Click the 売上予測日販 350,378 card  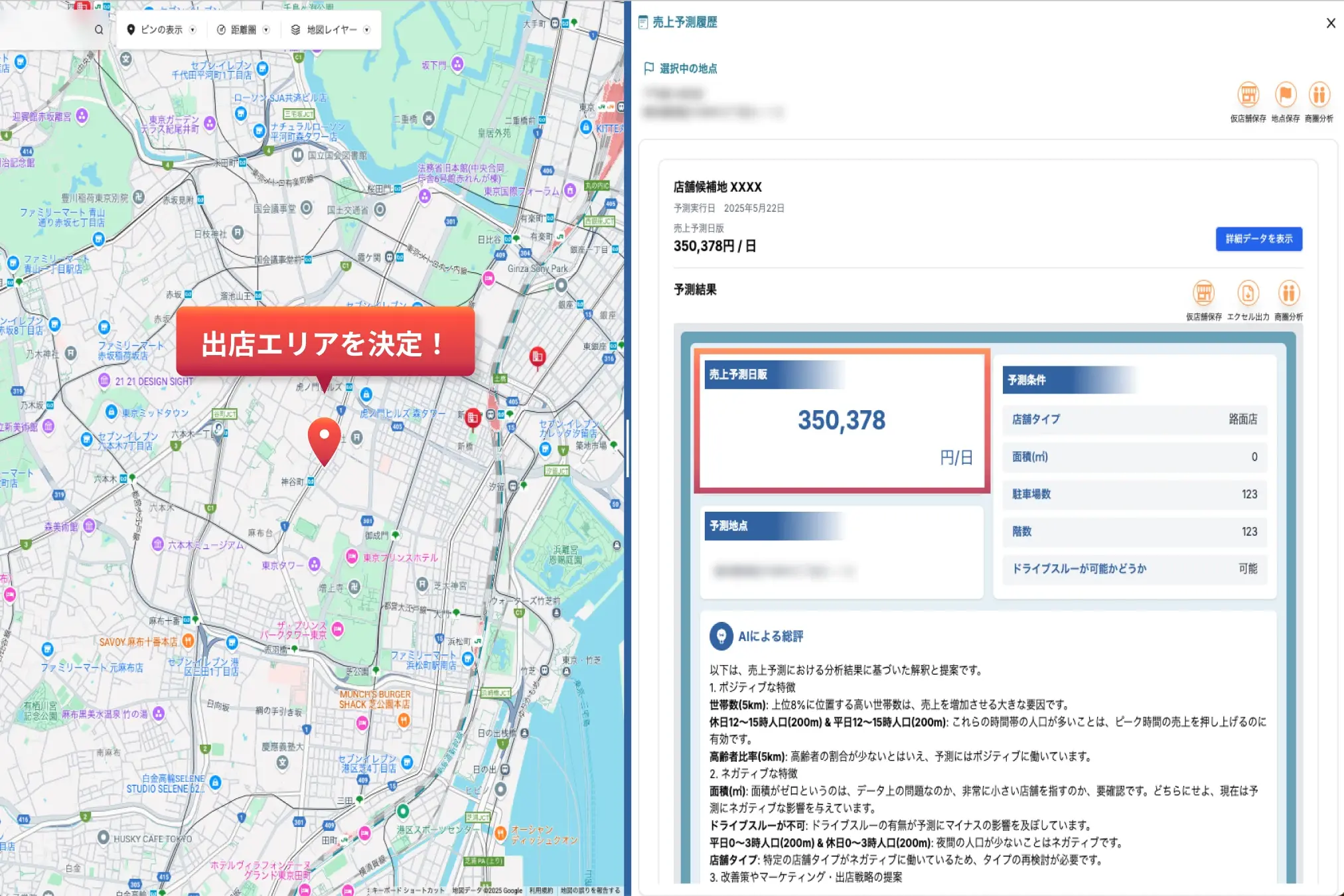tap(842, 421)
